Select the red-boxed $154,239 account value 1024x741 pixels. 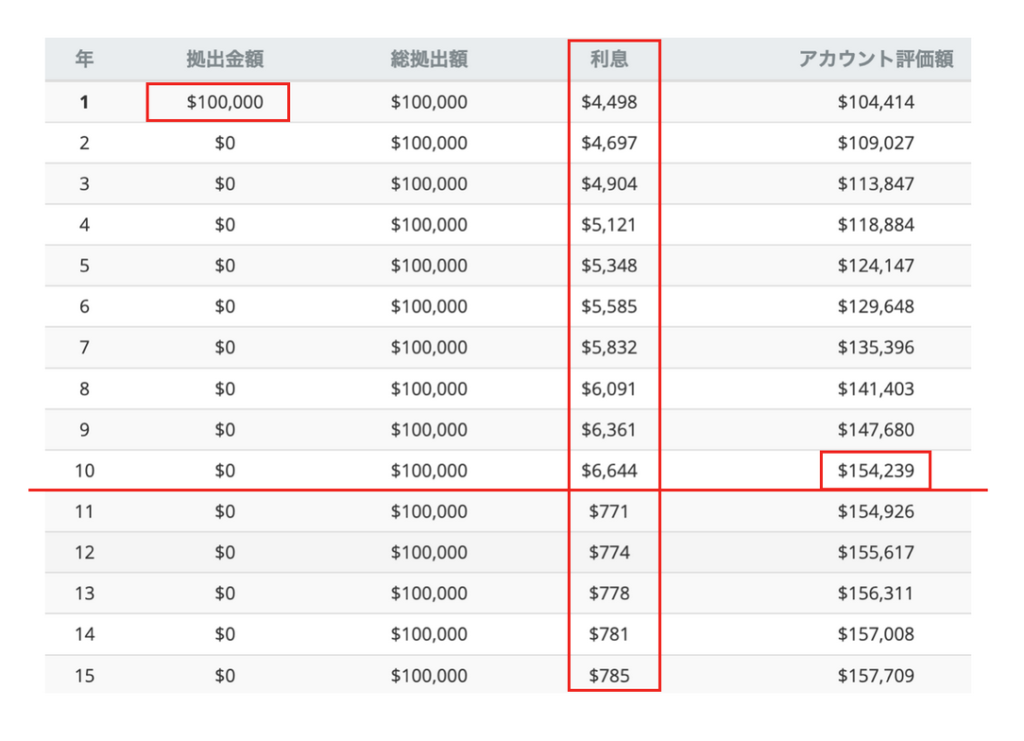pyautogui.click(x=876, y=471)
